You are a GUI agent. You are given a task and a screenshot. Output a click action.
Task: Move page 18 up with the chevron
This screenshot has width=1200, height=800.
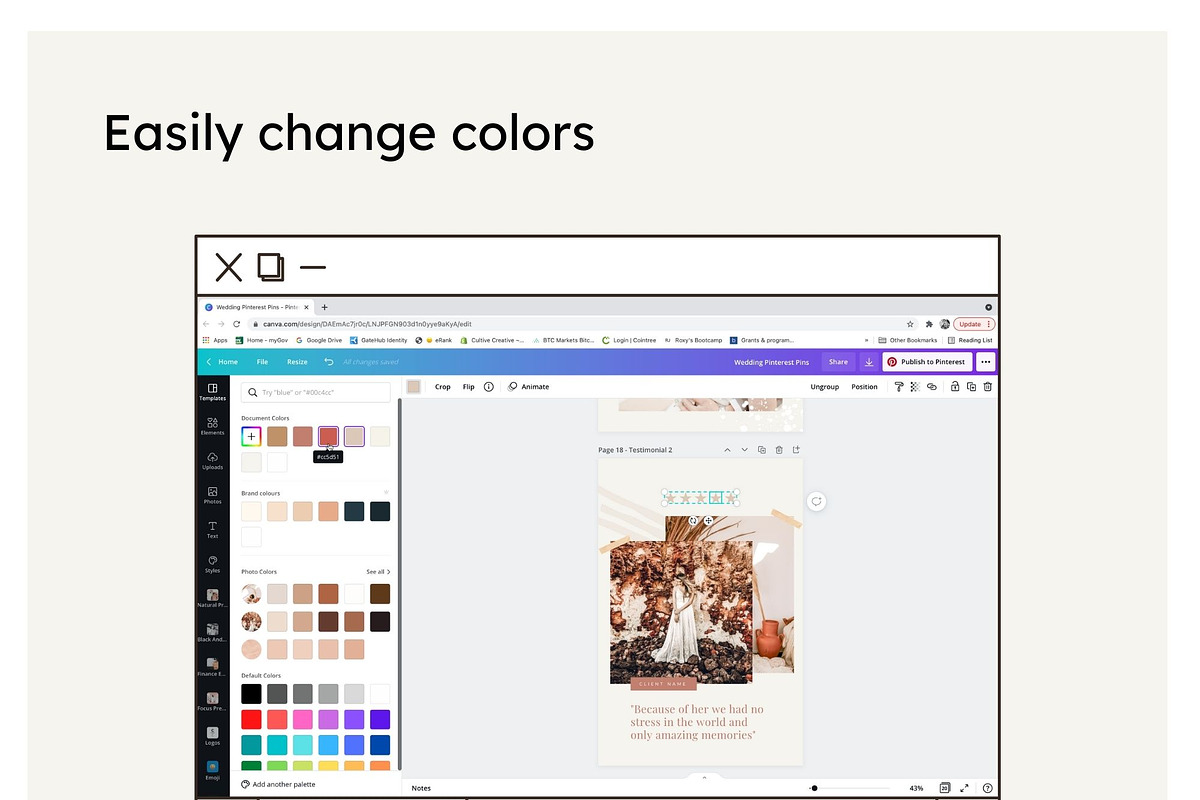[727, 450]
